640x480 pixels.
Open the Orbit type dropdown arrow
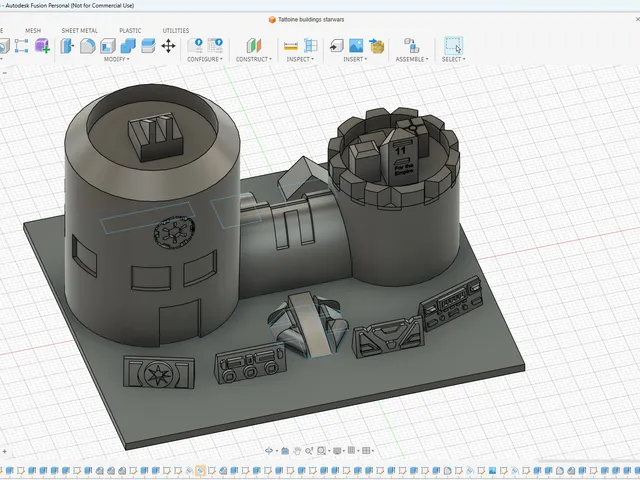pos(277,451)
